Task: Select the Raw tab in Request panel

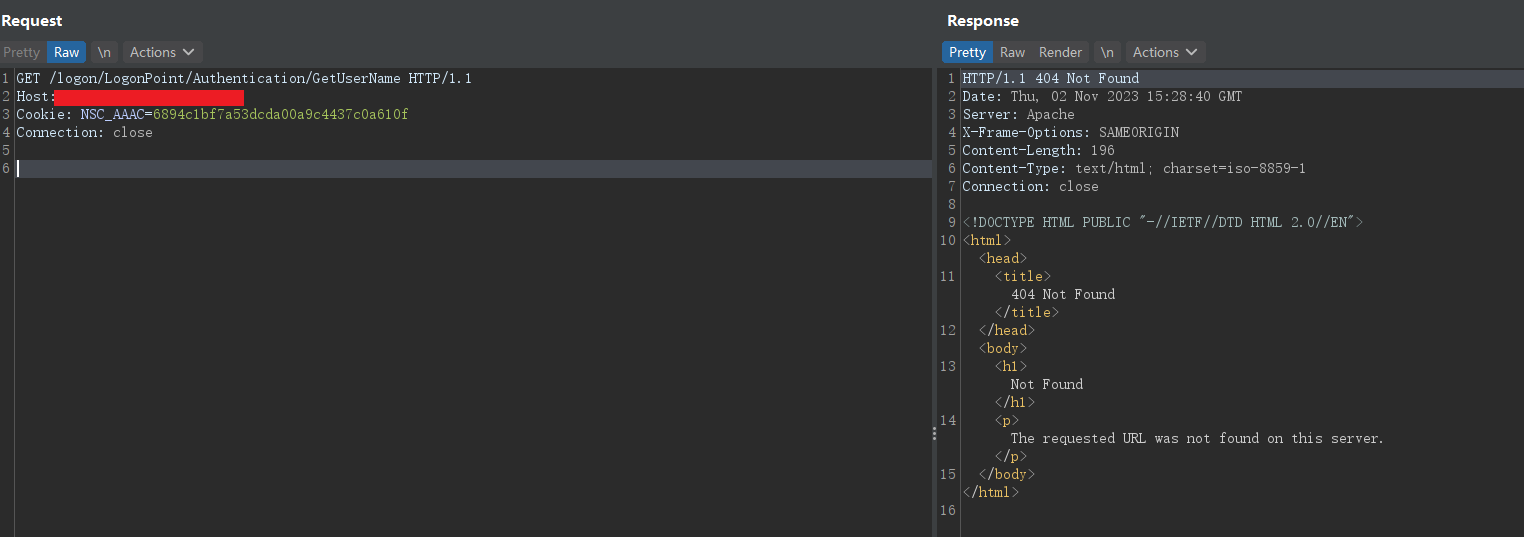Action: pos(66,52)
